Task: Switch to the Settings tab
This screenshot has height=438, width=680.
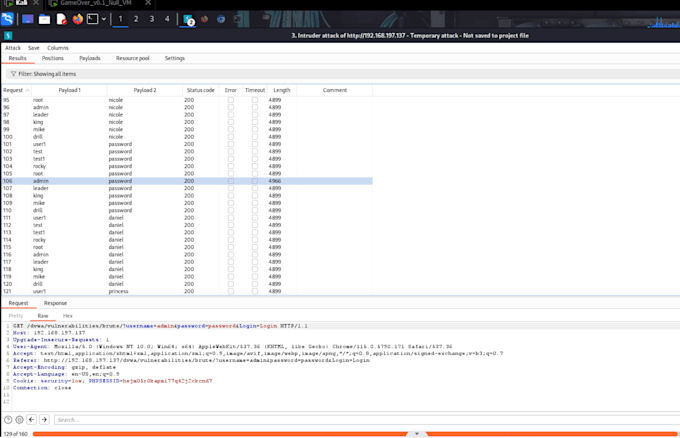Action: click(175, 58)
